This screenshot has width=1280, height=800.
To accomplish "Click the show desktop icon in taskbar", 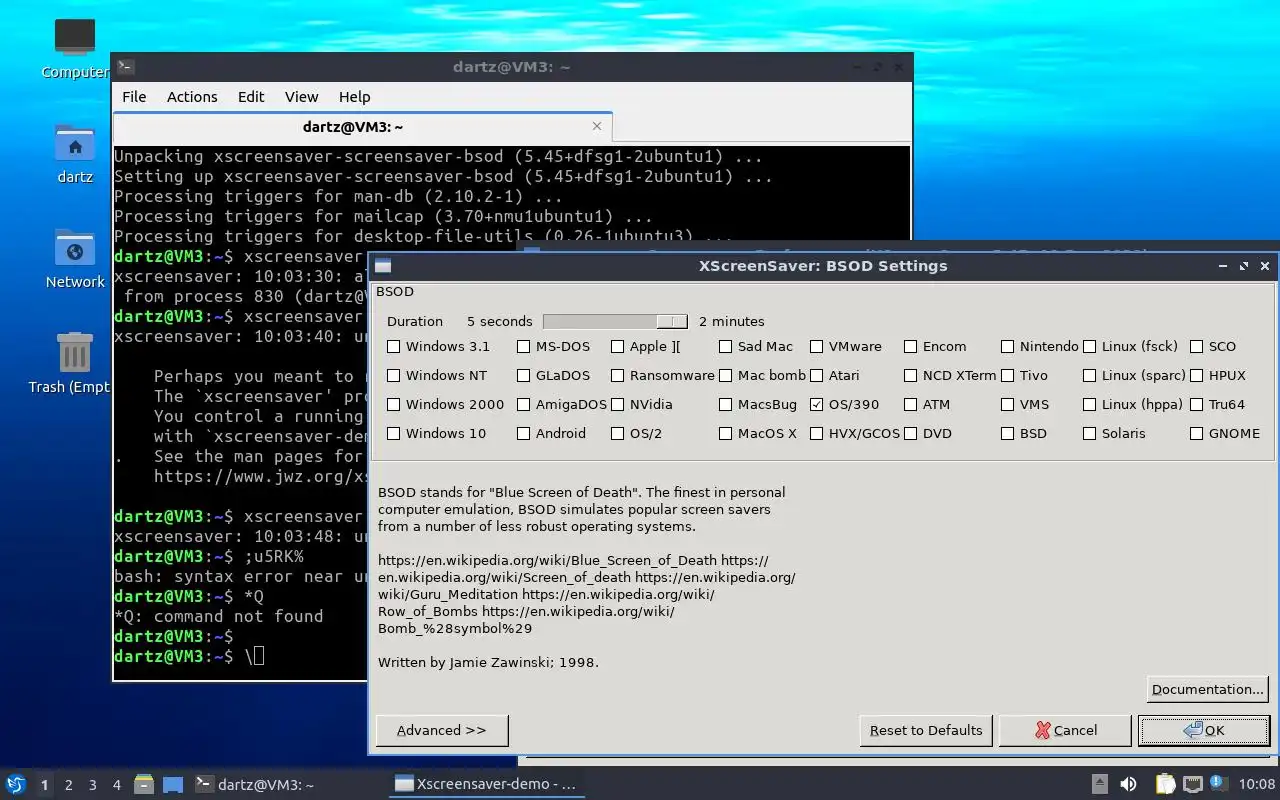I will point(173,784).
